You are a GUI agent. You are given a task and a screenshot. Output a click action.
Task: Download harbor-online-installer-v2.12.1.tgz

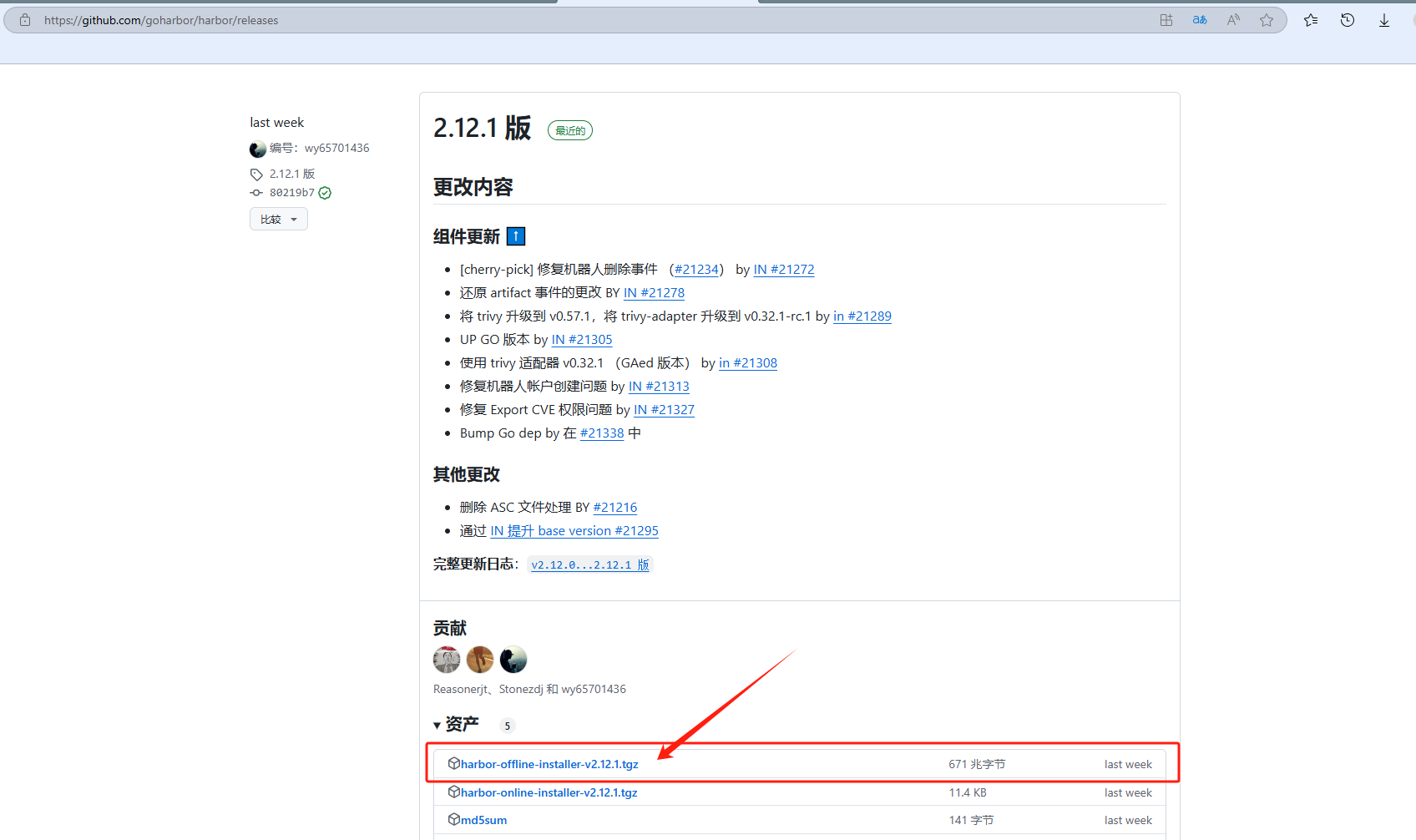pos(549,792)
